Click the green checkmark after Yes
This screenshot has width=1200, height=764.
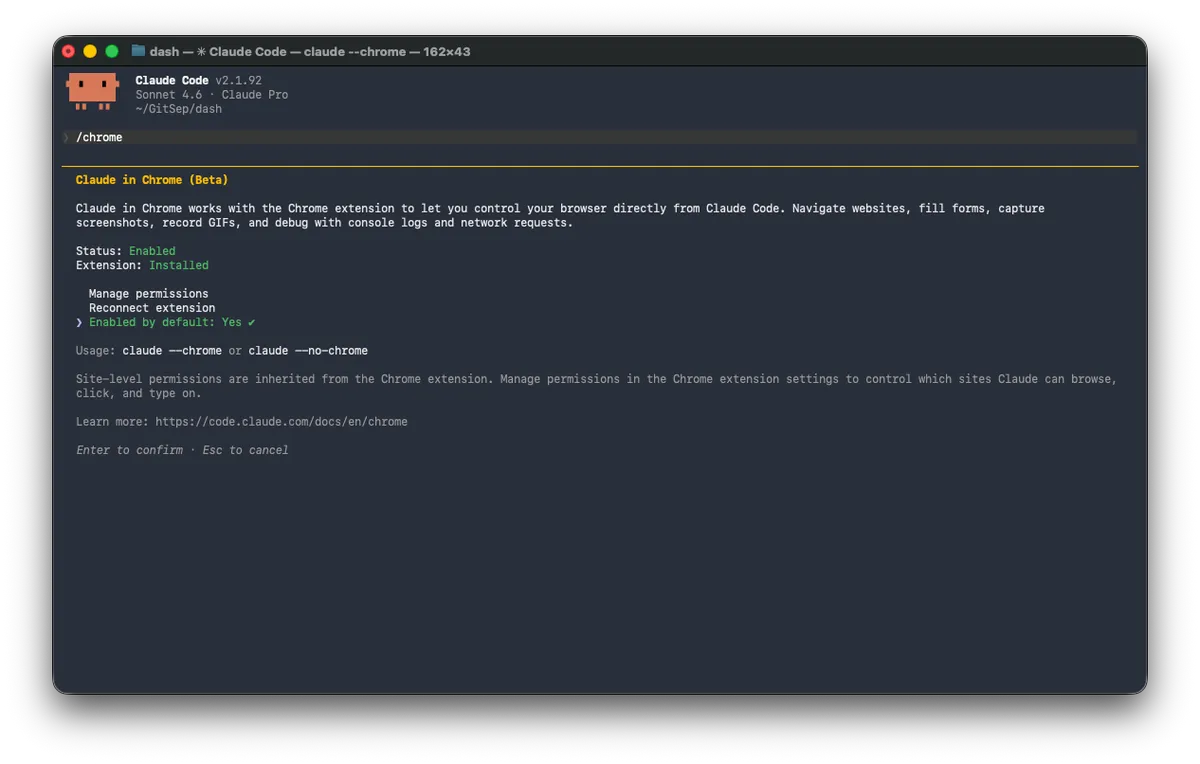(x=251, y=322)
